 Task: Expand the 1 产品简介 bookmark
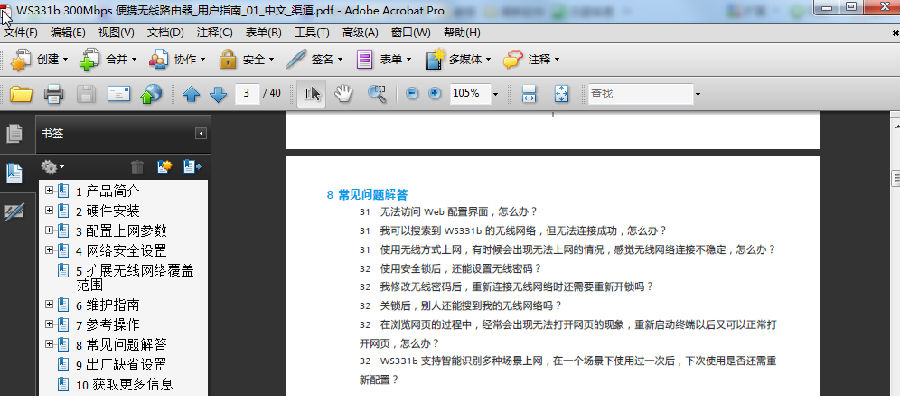pos(49,191)
